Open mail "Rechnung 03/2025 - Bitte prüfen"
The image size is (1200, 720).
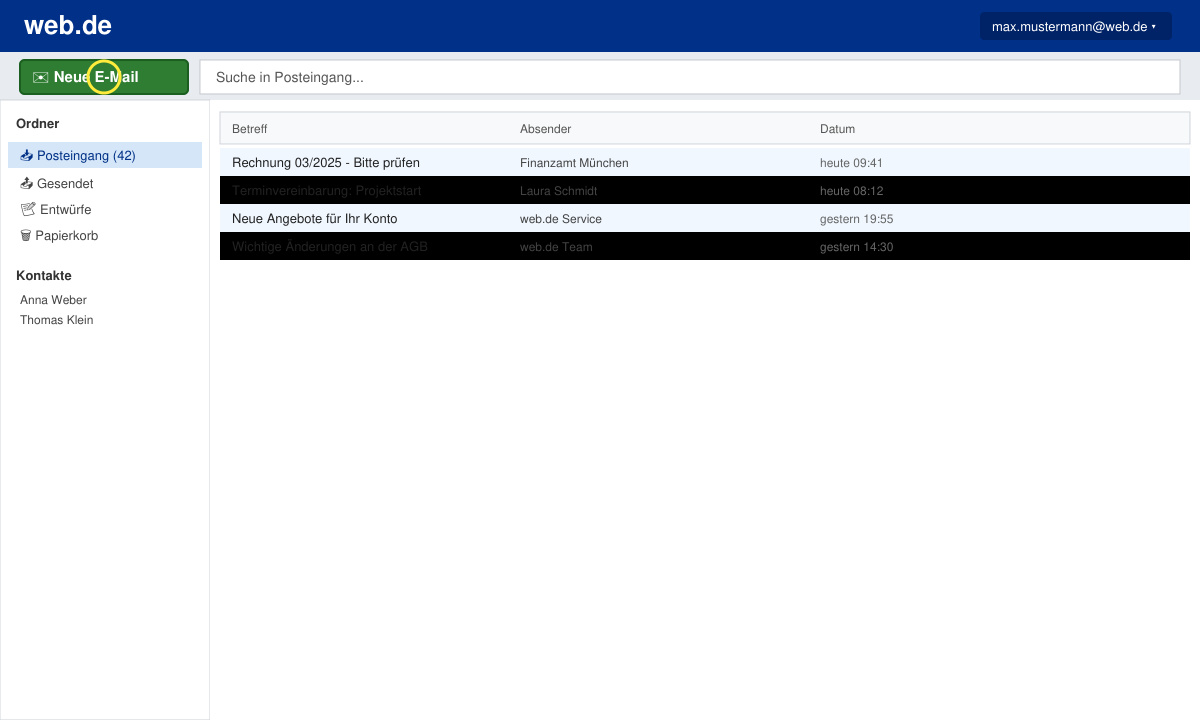click(326, 162)
